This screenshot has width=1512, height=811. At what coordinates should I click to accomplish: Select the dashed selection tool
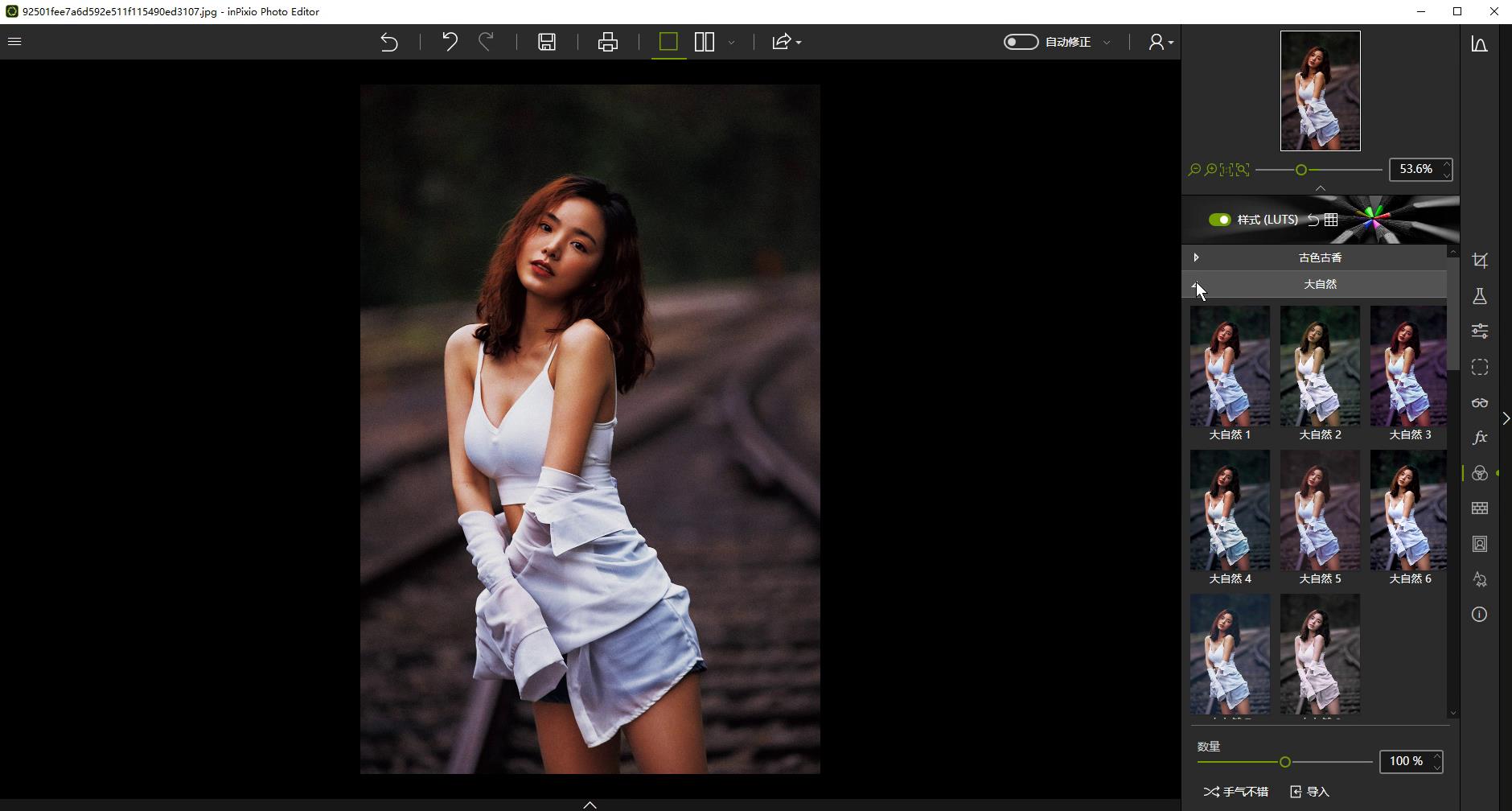point(1480,367)
